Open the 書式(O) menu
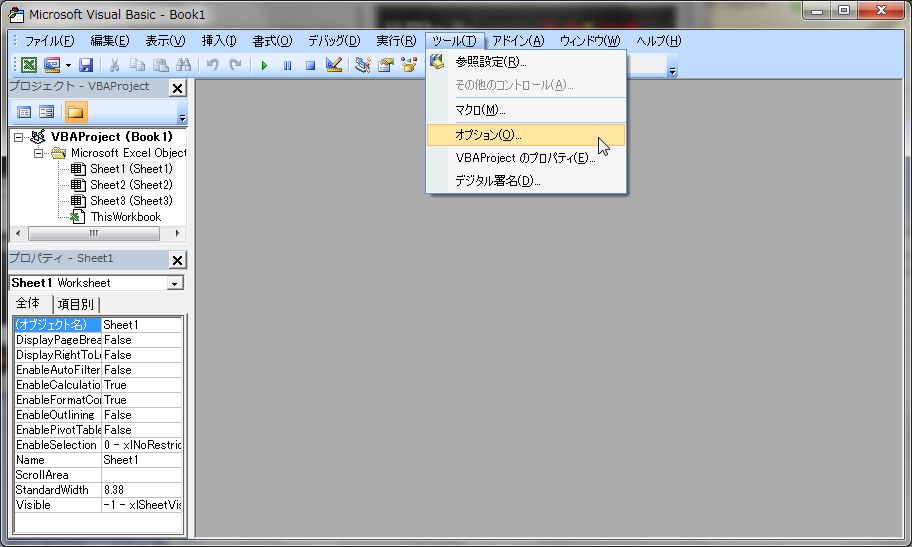Viewport: 912px width, 547px height. pos(272,41)
